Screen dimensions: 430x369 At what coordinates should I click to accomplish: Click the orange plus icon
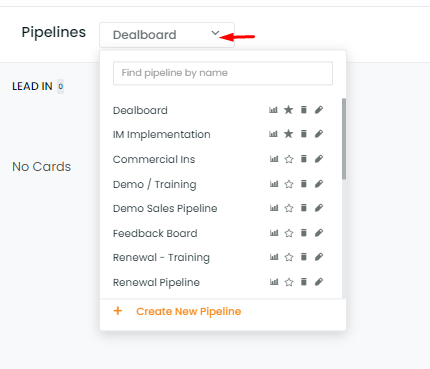click(118, 311)
